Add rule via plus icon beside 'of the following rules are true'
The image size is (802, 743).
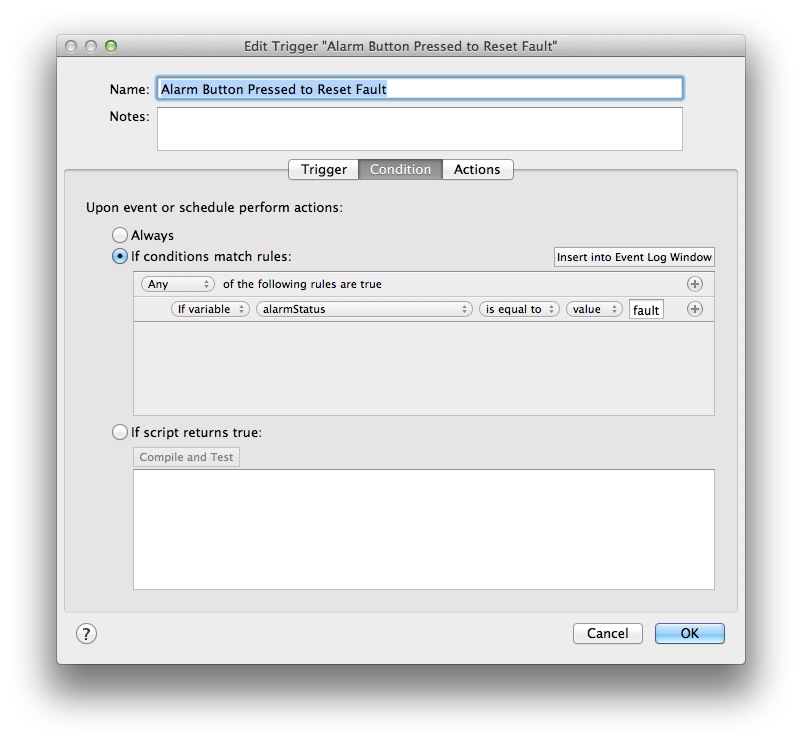(x=694, y=284)
